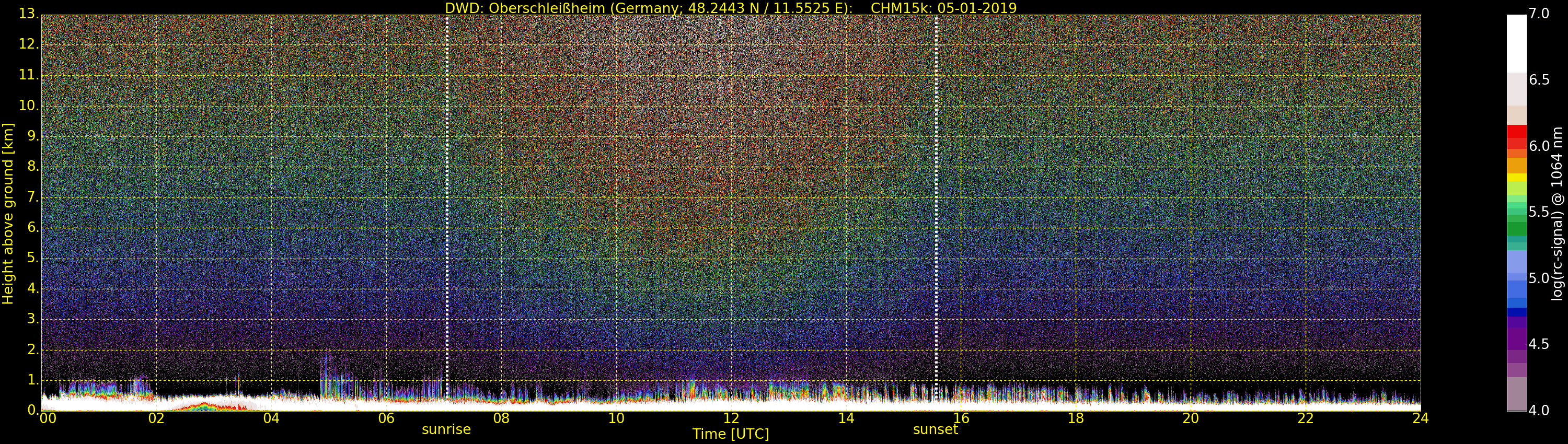1568x444 pixels.
Task: Click height axis tick label '4.'
Action: coord(33,289)
